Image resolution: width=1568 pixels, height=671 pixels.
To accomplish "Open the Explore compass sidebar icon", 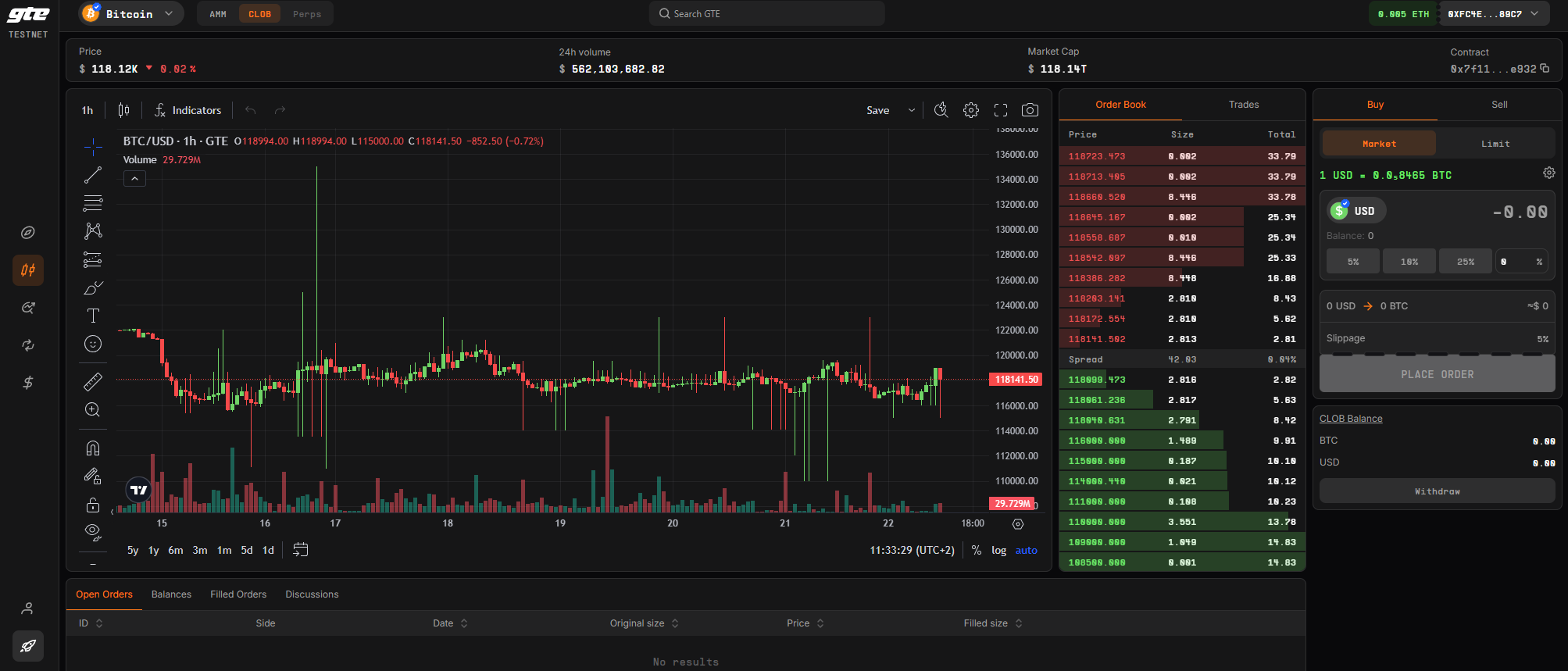I will pos(28,233).
